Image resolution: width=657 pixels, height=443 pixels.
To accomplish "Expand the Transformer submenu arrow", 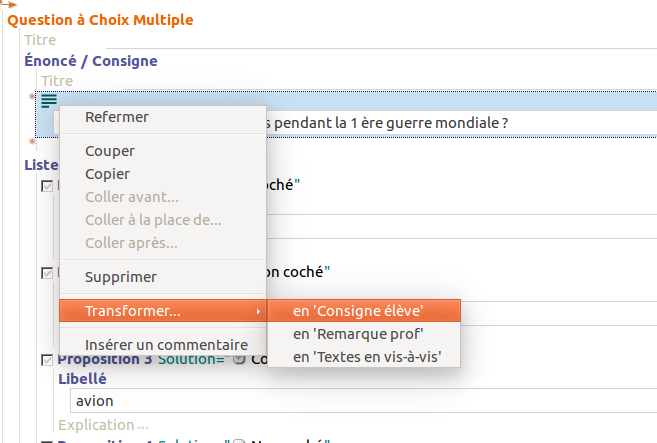I will click(258, 312).
